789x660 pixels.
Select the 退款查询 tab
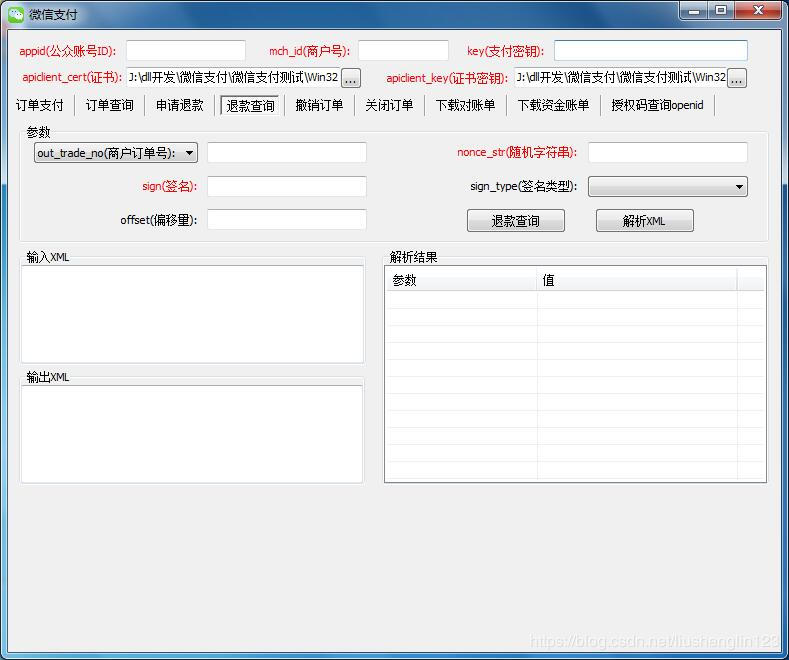coord(250,106)
